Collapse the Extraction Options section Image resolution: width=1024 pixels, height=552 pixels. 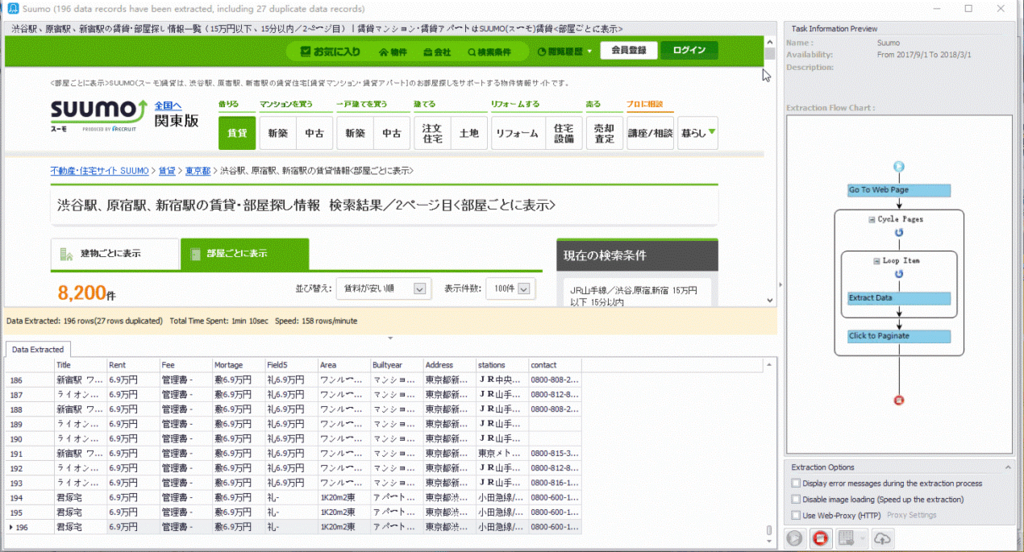[x=1008, y=467]
